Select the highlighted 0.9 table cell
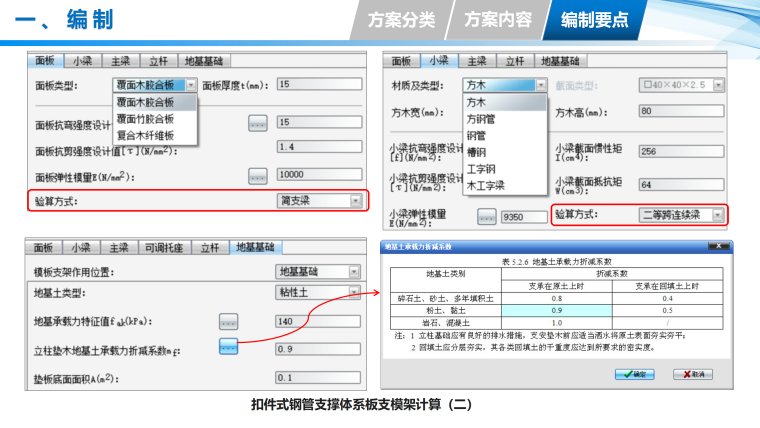 [556, 311]
